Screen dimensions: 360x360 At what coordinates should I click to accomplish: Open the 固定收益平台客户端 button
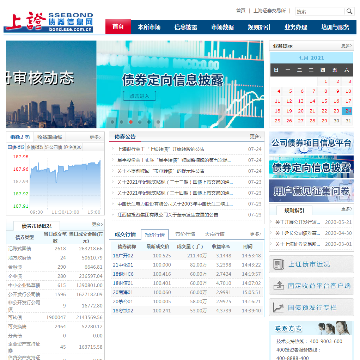pos(311,286)
